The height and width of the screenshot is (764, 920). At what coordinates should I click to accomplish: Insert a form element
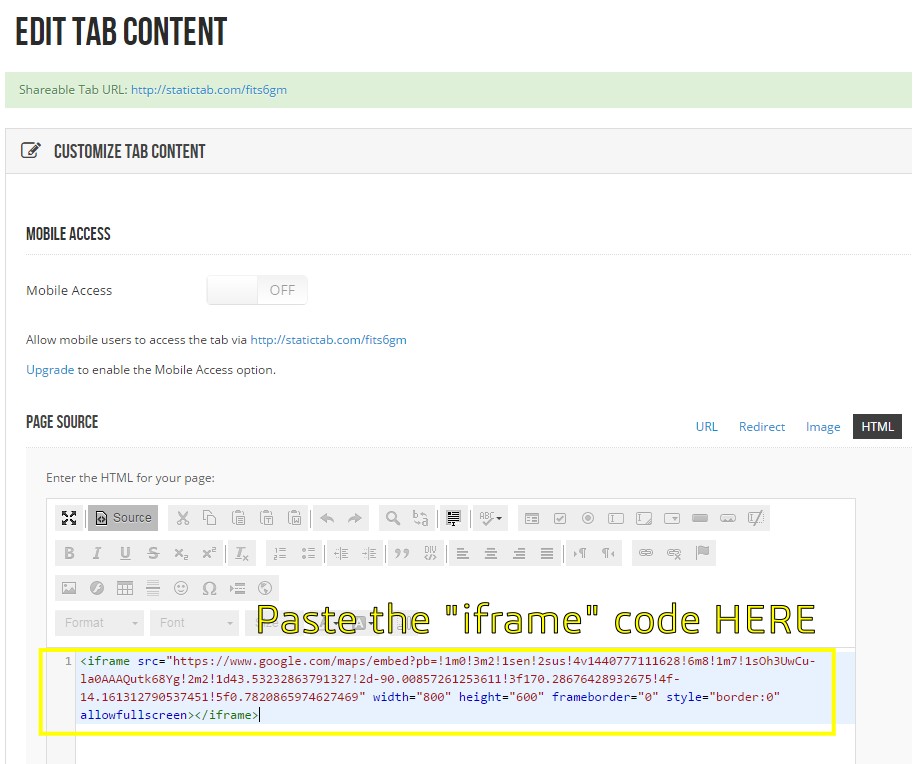pos(532,518)
